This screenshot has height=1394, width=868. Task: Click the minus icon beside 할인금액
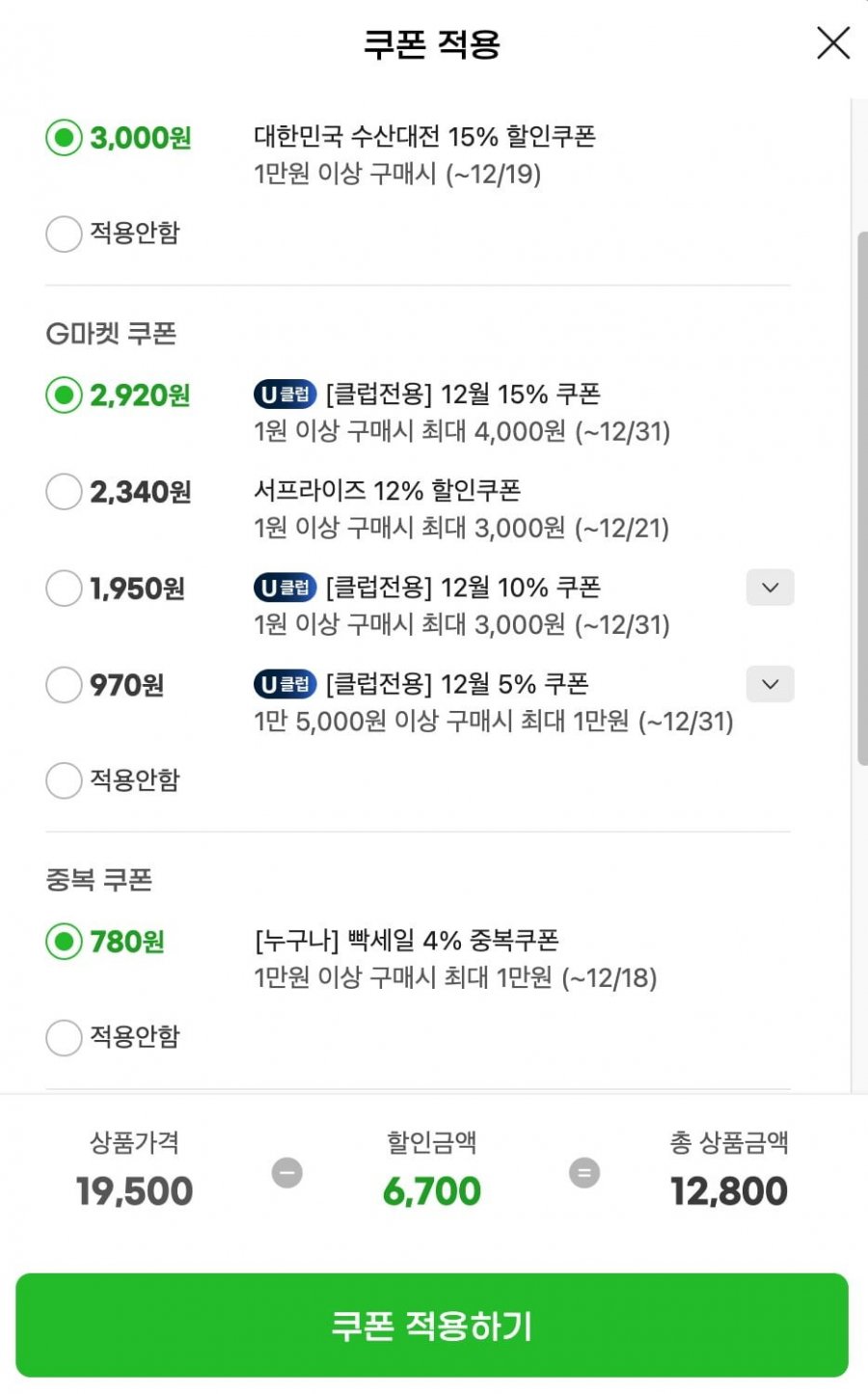point(286,1173)
